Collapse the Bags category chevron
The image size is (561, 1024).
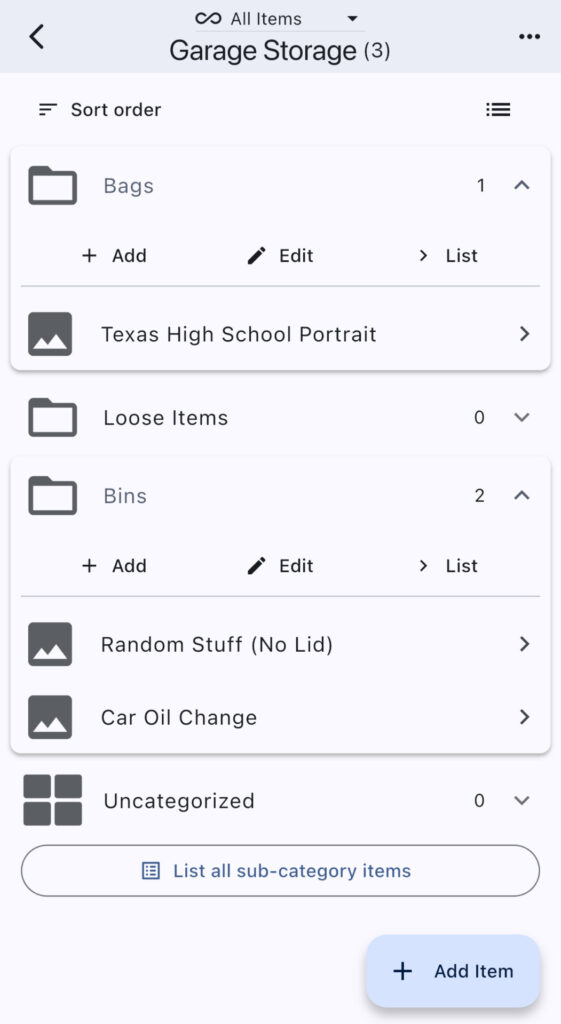pyautogui.click(x=521, y=185)
